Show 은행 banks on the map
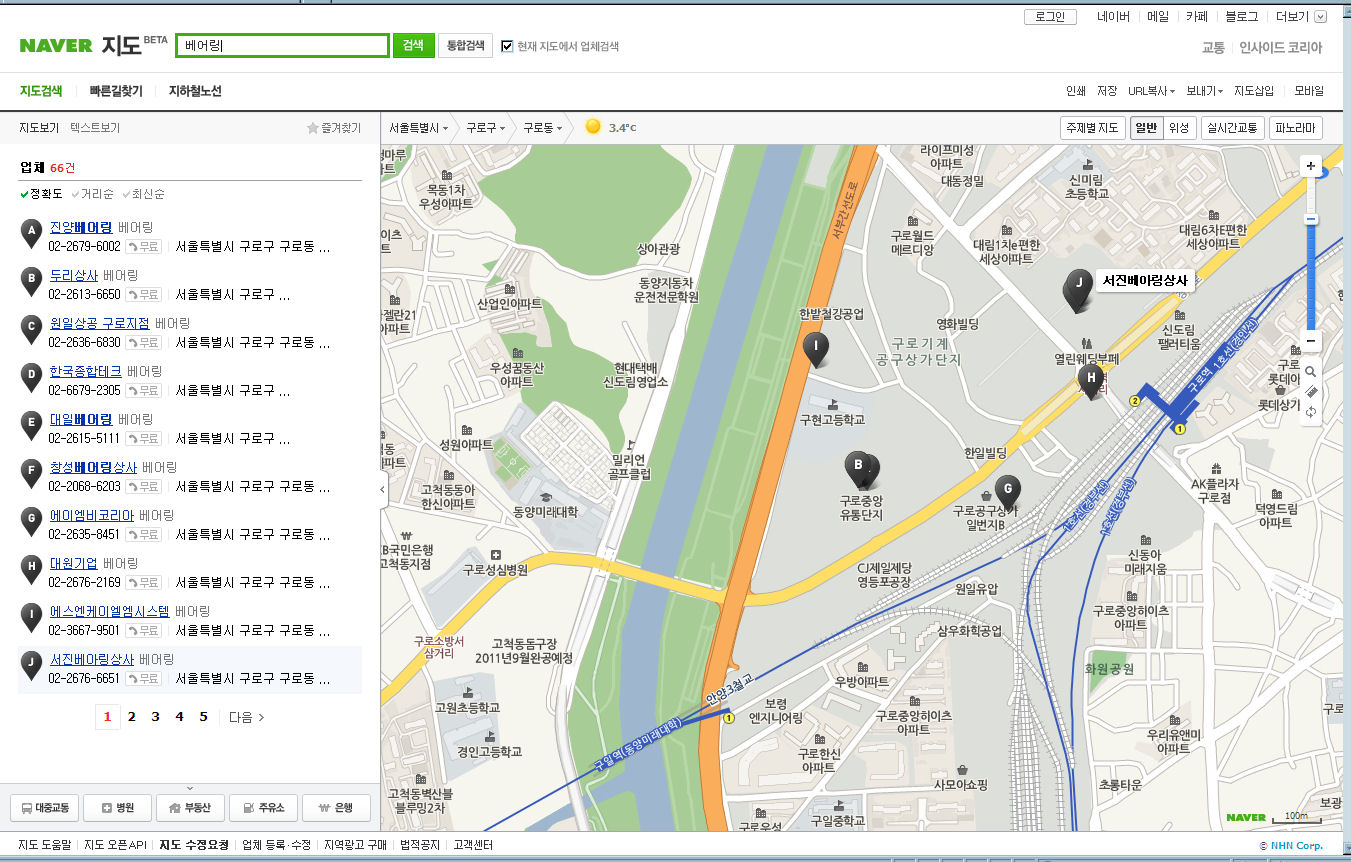The width and height of the screenshot is (1351, 862). [336, 808]
